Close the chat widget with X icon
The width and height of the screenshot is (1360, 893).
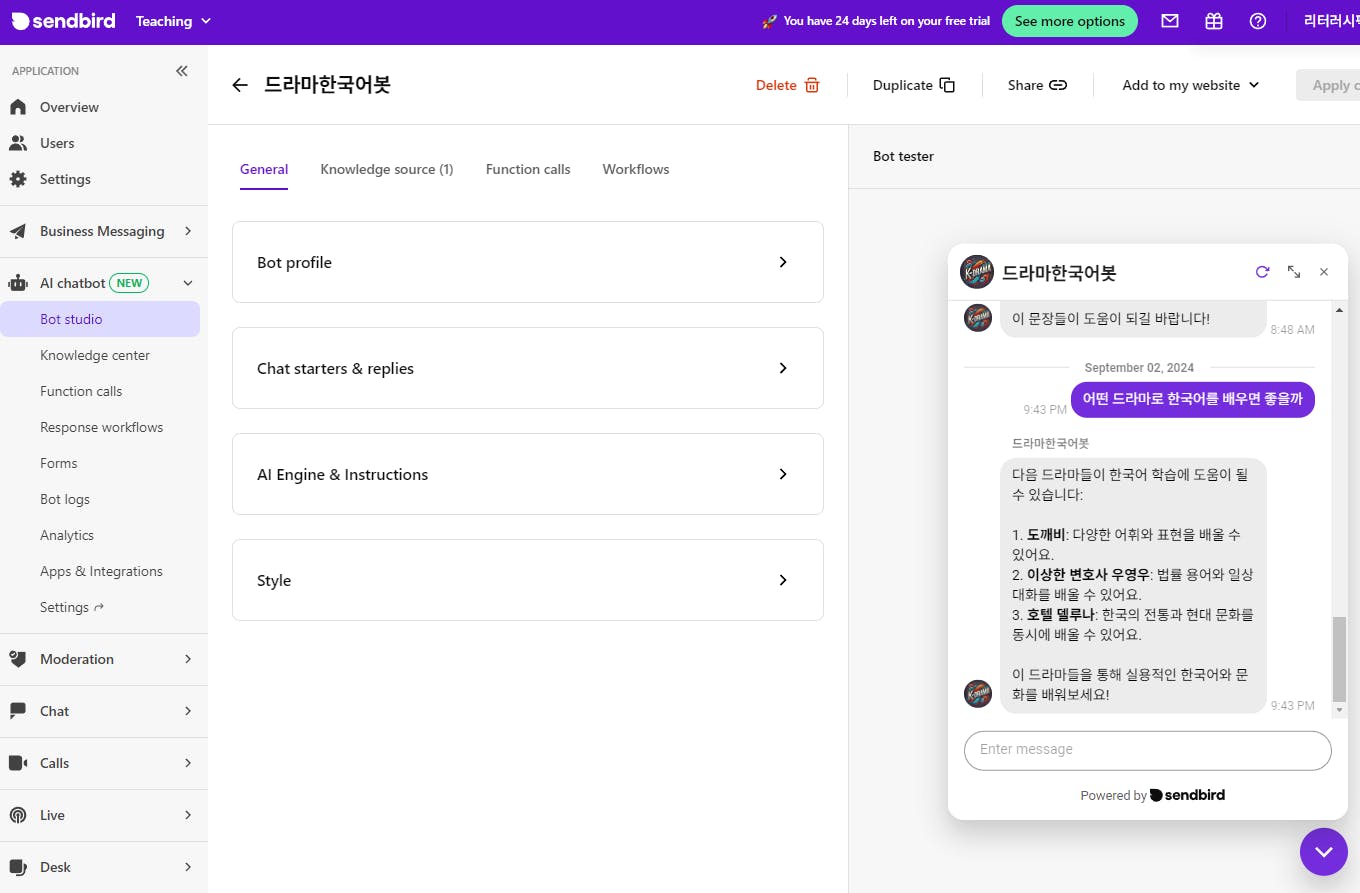point(1324,272)
